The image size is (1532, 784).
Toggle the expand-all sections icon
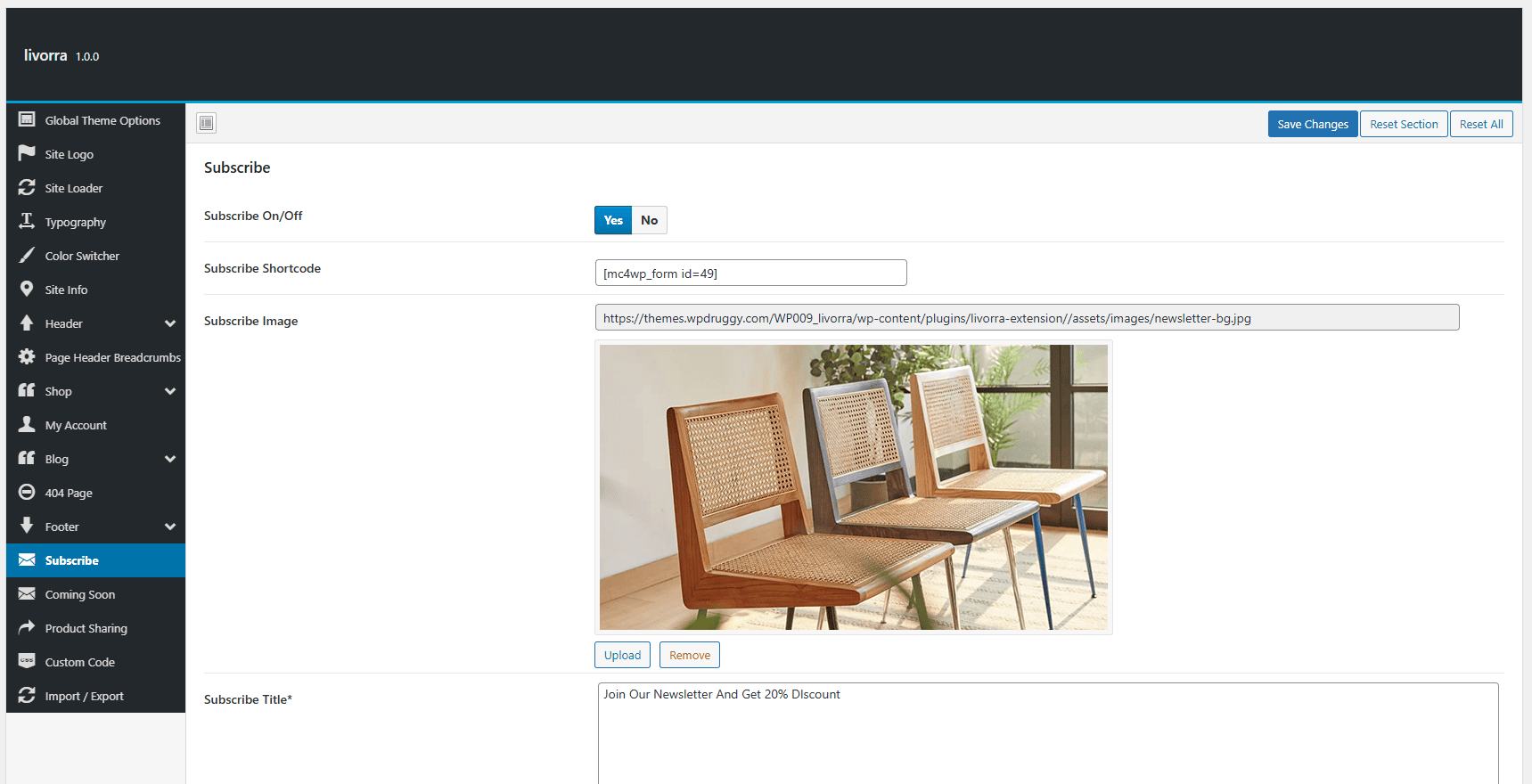click(207, 123)
